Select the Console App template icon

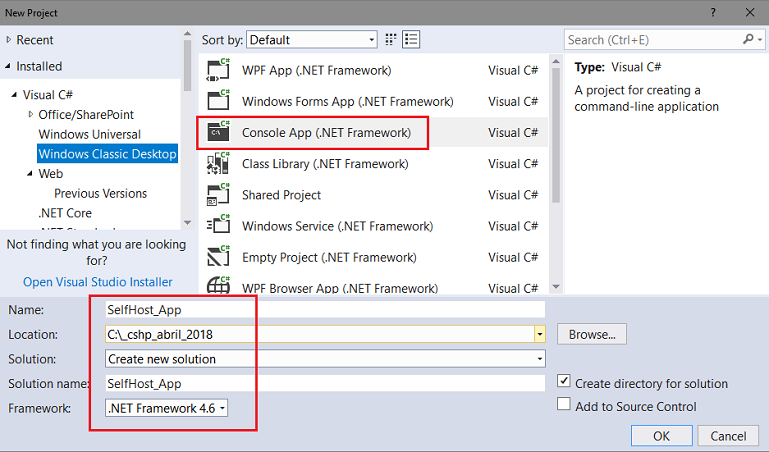tap(218, 132)
